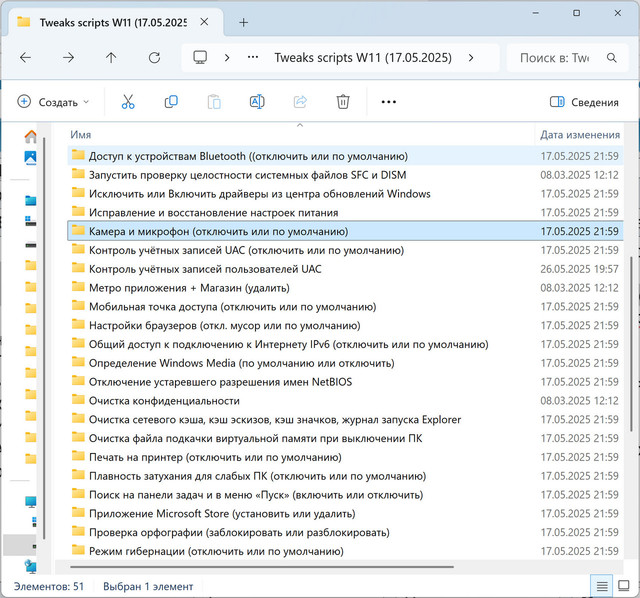Go up one folder level
Screen dimensions: 640x598
tap(111, 58)
